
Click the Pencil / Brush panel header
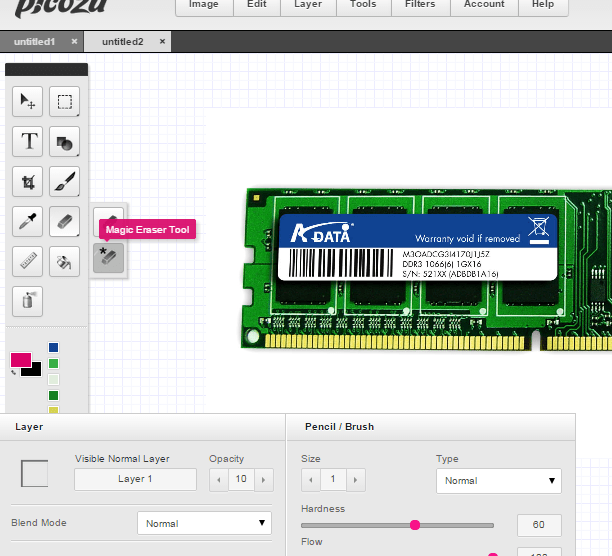(x=431, y=427)
